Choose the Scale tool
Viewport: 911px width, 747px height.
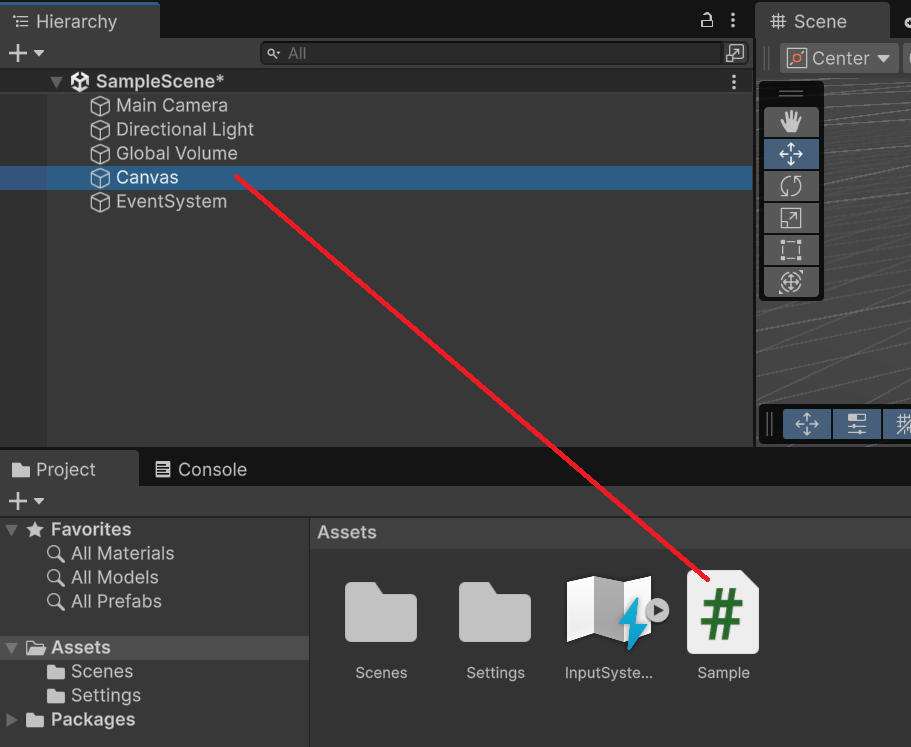[x=790, y=218]
